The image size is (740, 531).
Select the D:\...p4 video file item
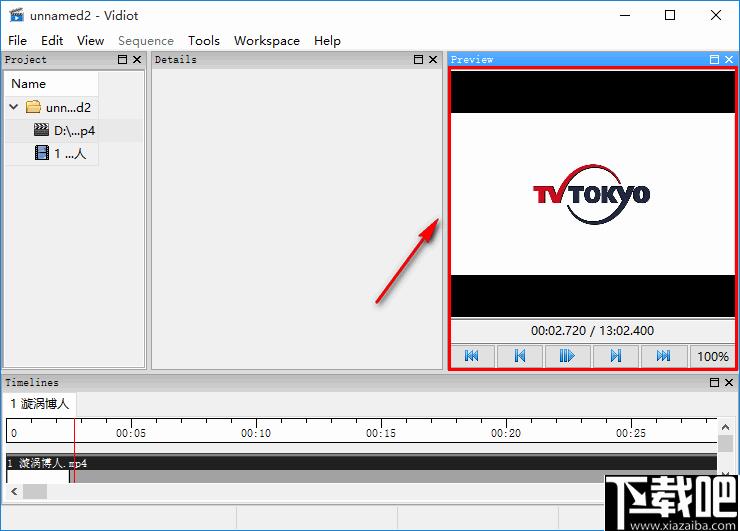click(x=74, y=131)
